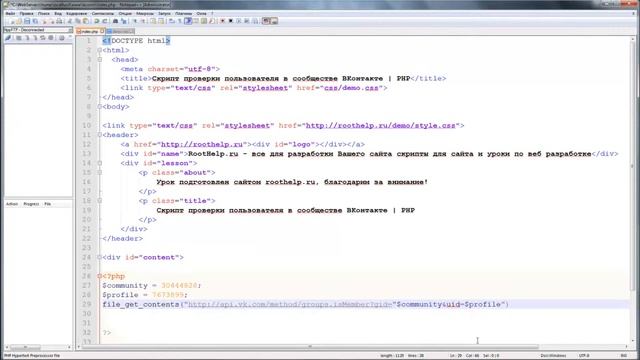Undo the last edit via toolbar

pos(97,21)
